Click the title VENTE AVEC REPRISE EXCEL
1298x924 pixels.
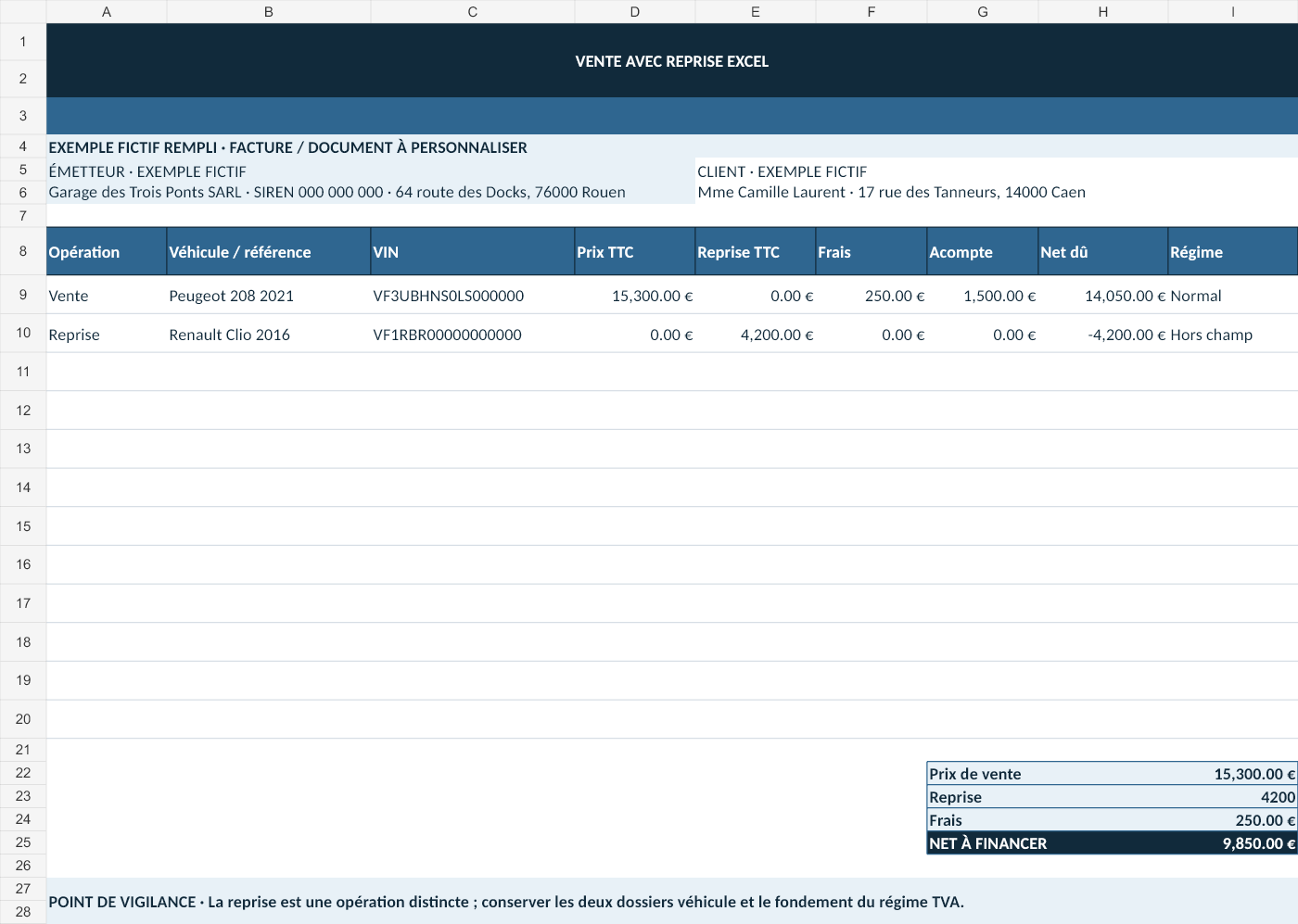point(672,61)
